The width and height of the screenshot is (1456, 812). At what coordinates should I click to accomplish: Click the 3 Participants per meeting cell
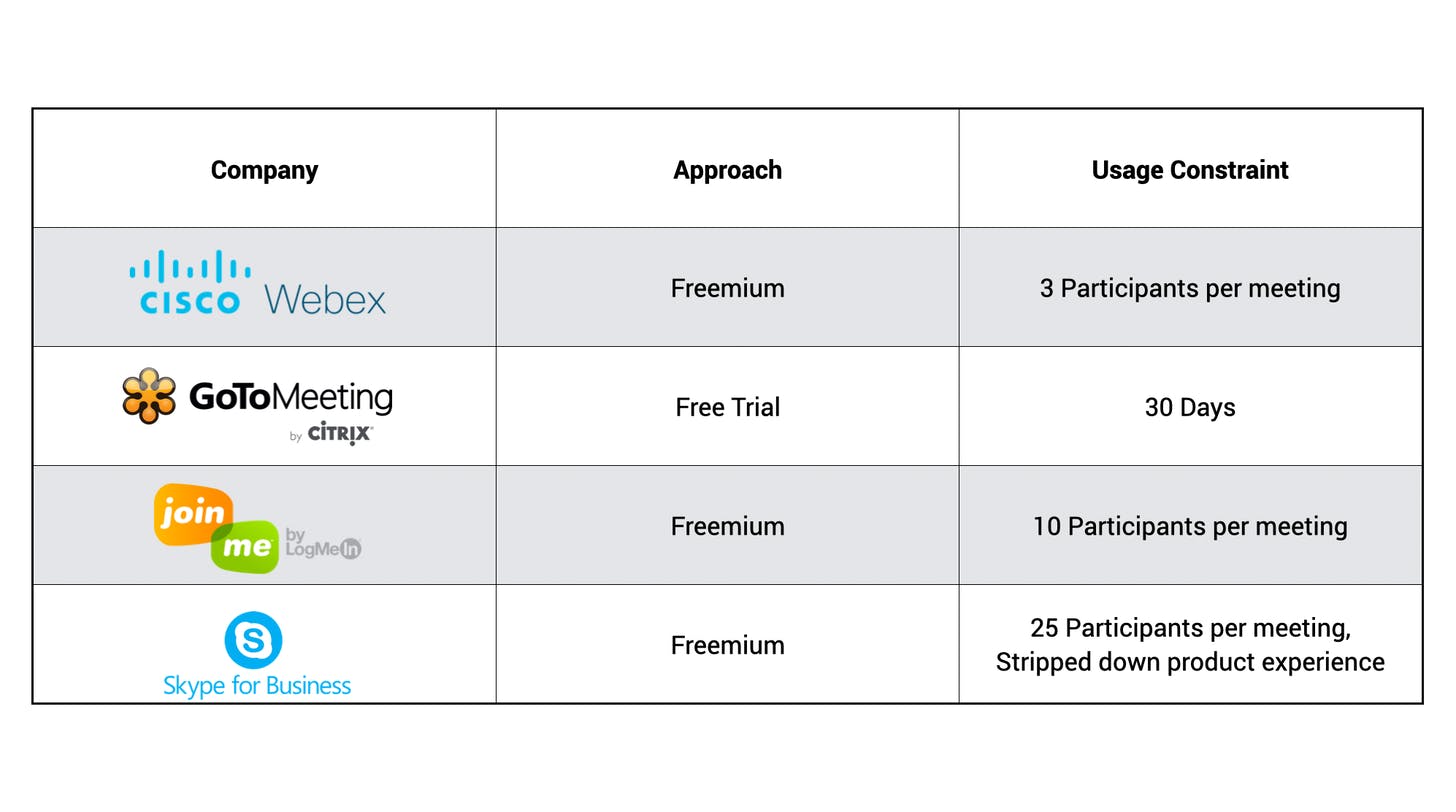coord(1190,288)
